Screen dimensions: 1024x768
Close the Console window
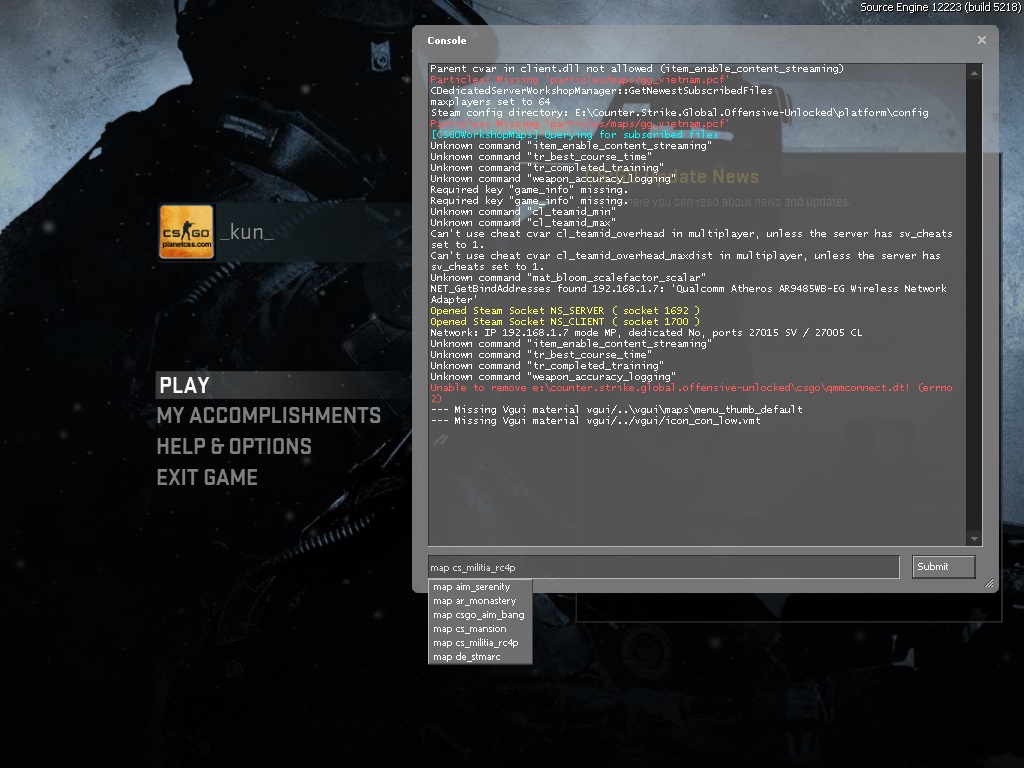tap(982, 40)
